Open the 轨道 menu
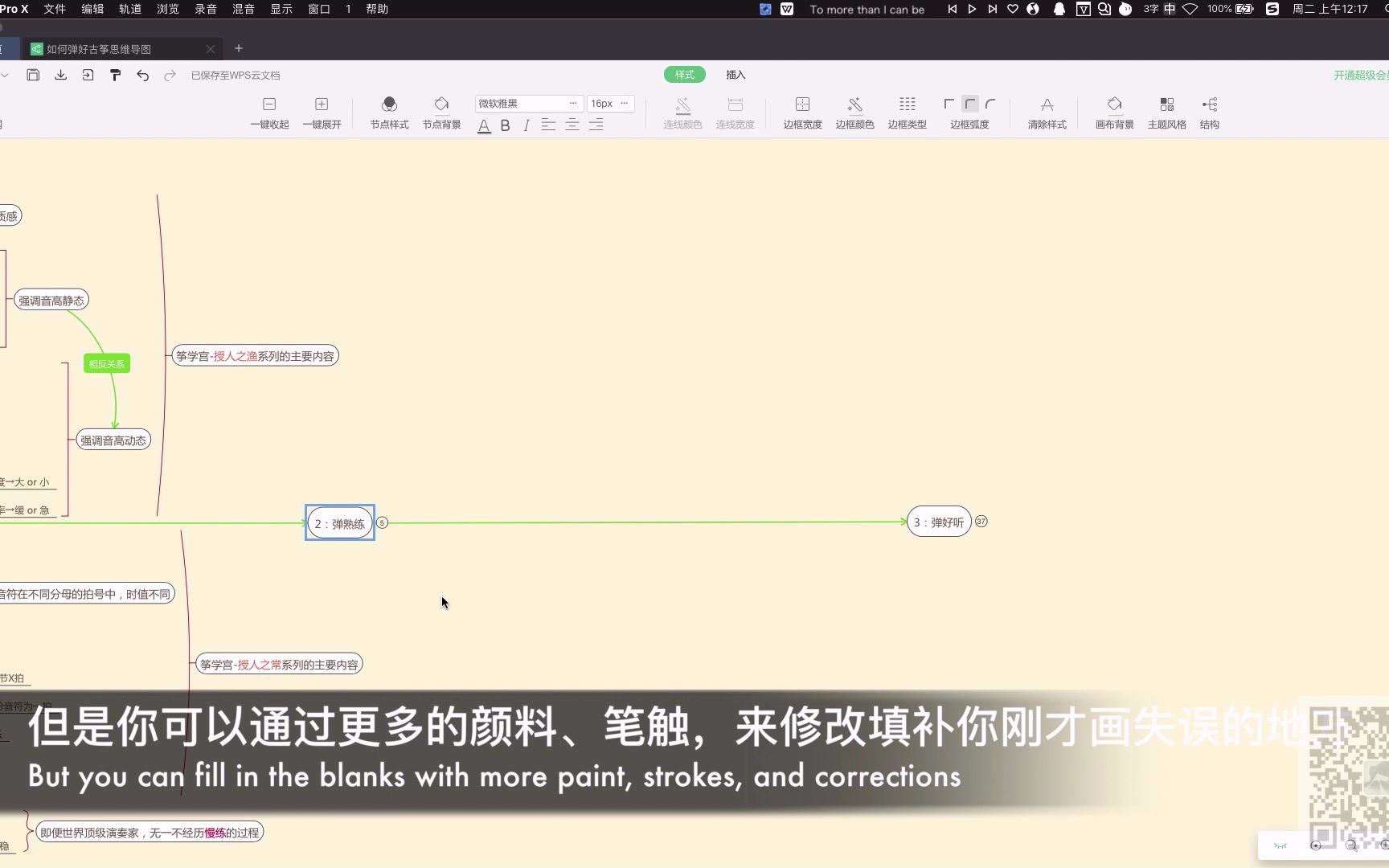Viewport: 1389px width, 868px height. coord(130,9)
